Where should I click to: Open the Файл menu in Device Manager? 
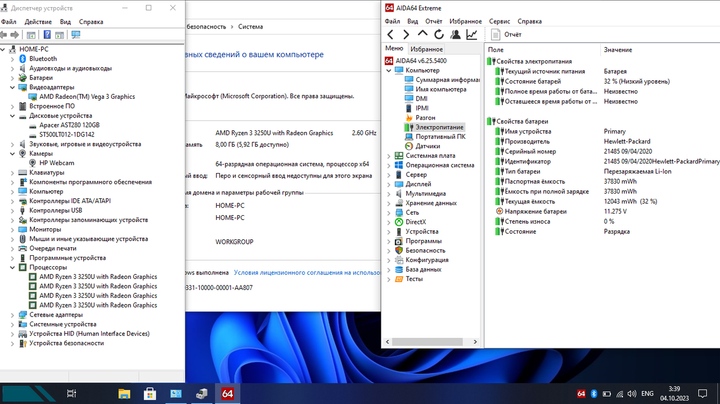tap(8, 22)
